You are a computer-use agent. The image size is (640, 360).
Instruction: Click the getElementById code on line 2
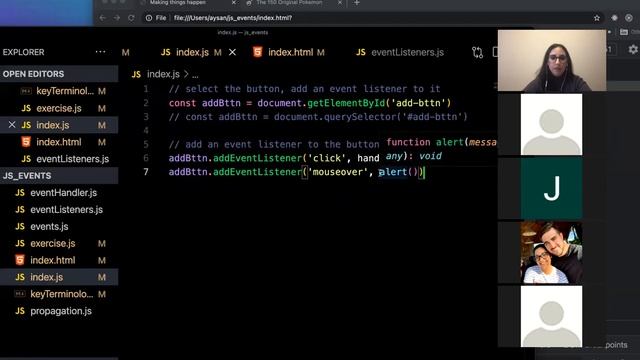point(346,103)
